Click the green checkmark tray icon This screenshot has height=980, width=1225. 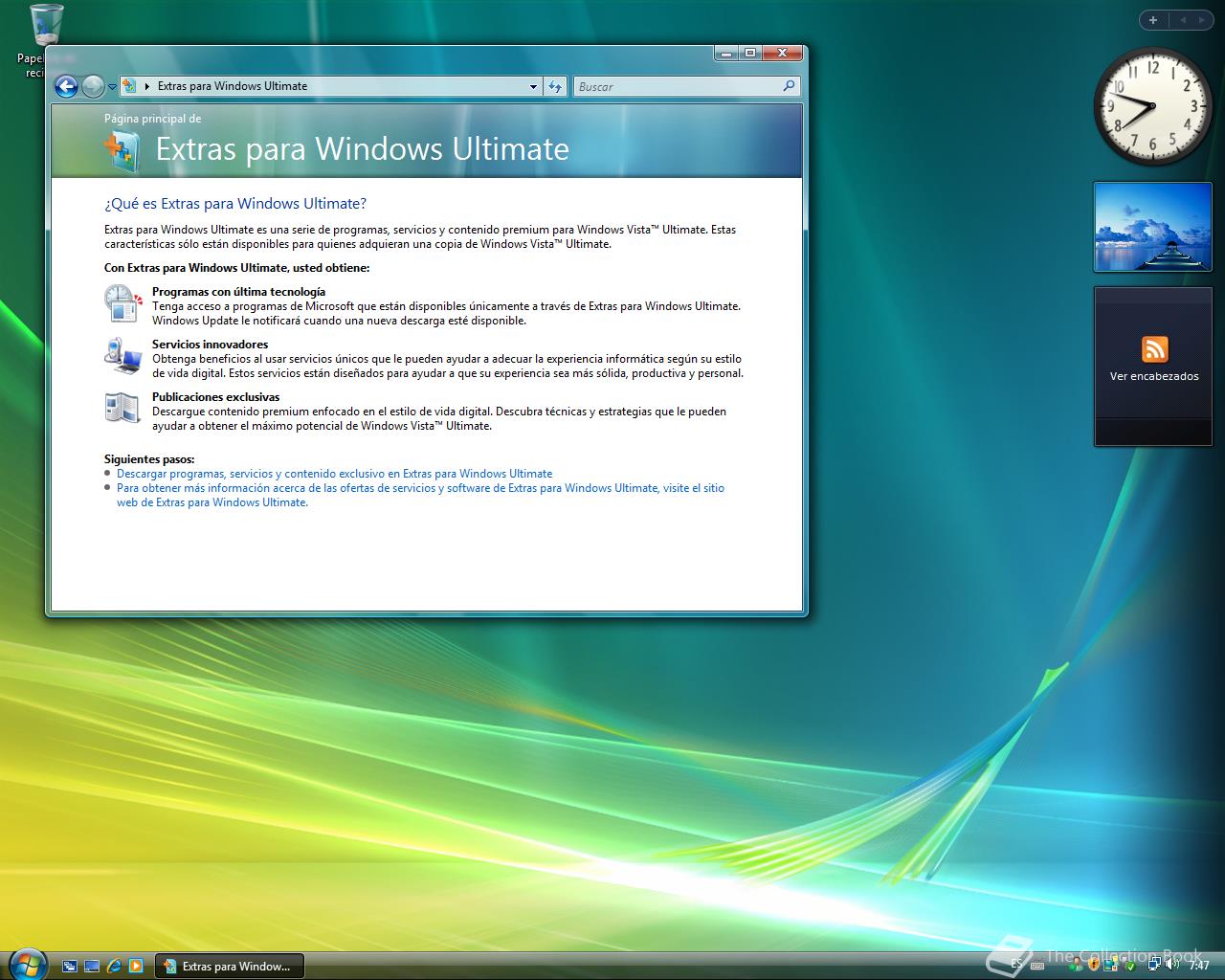[1130, 967]
